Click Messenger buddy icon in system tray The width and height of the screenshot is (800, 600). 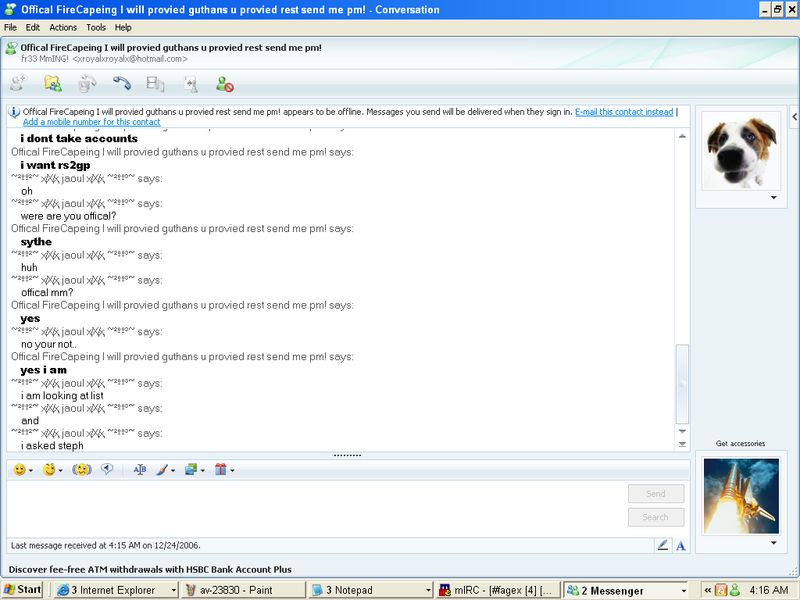(735, 590)
